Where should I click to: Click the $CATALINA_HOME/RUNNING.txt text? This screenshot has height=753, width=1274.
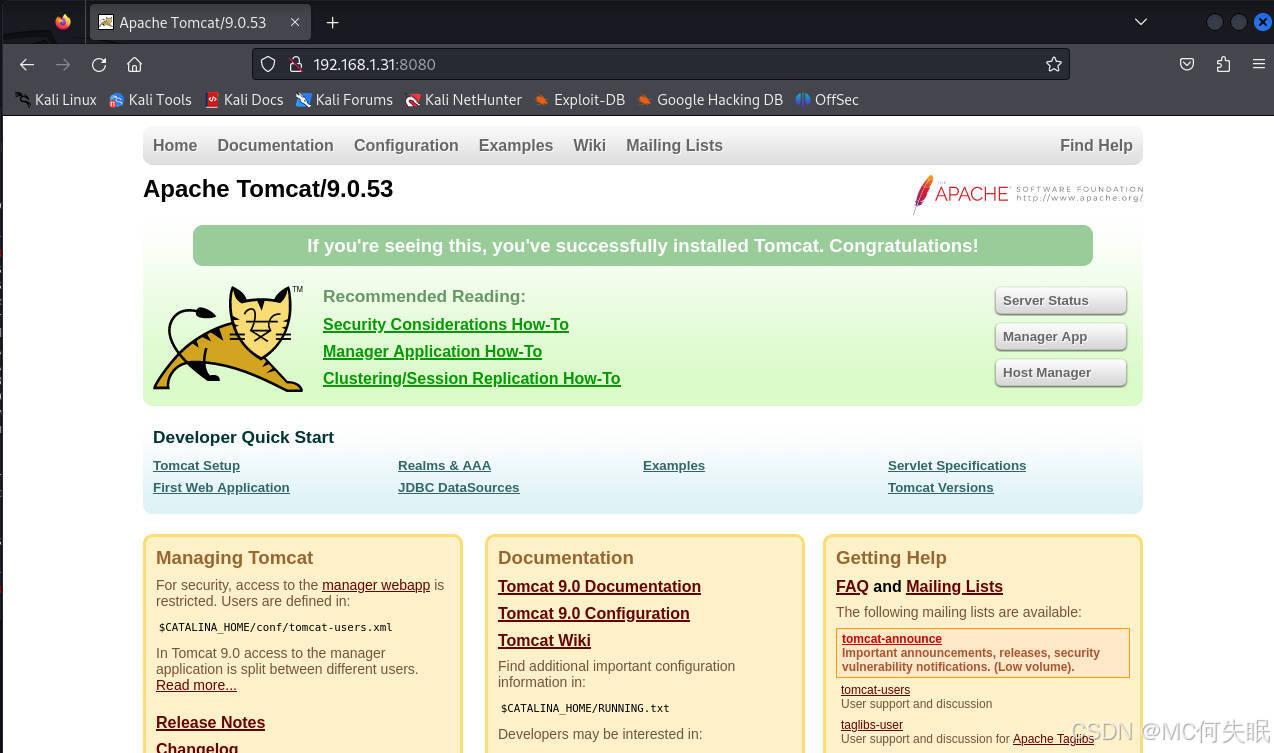585,708
